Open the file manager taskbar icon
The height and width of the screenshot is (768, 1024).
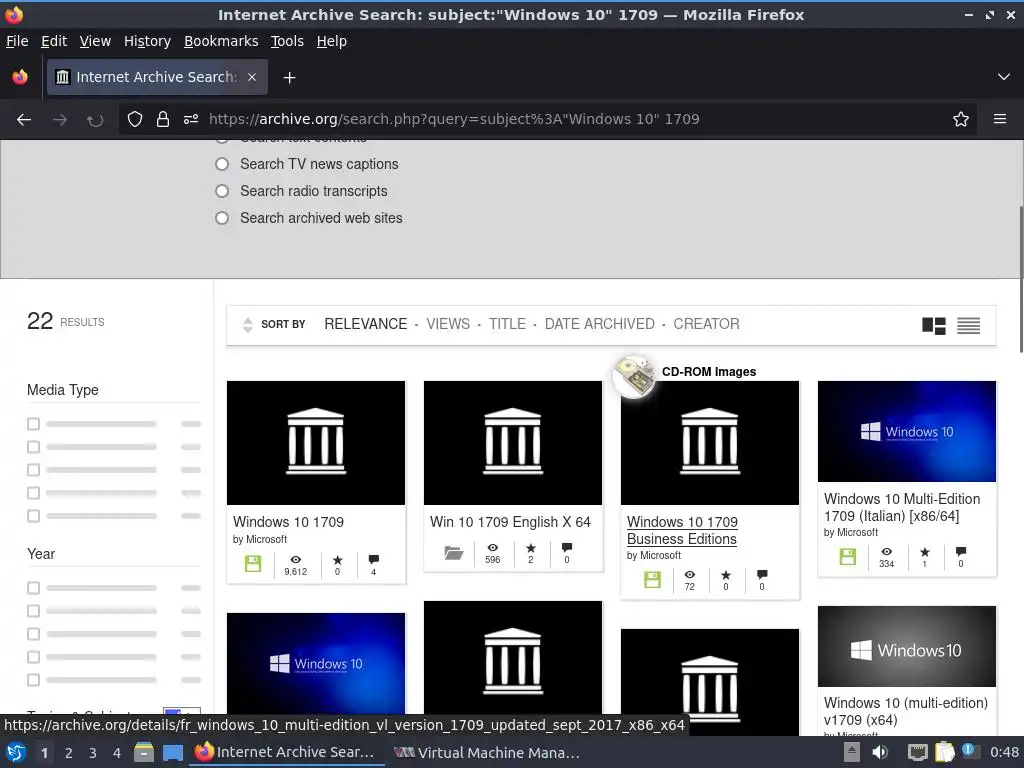point(144,752)
